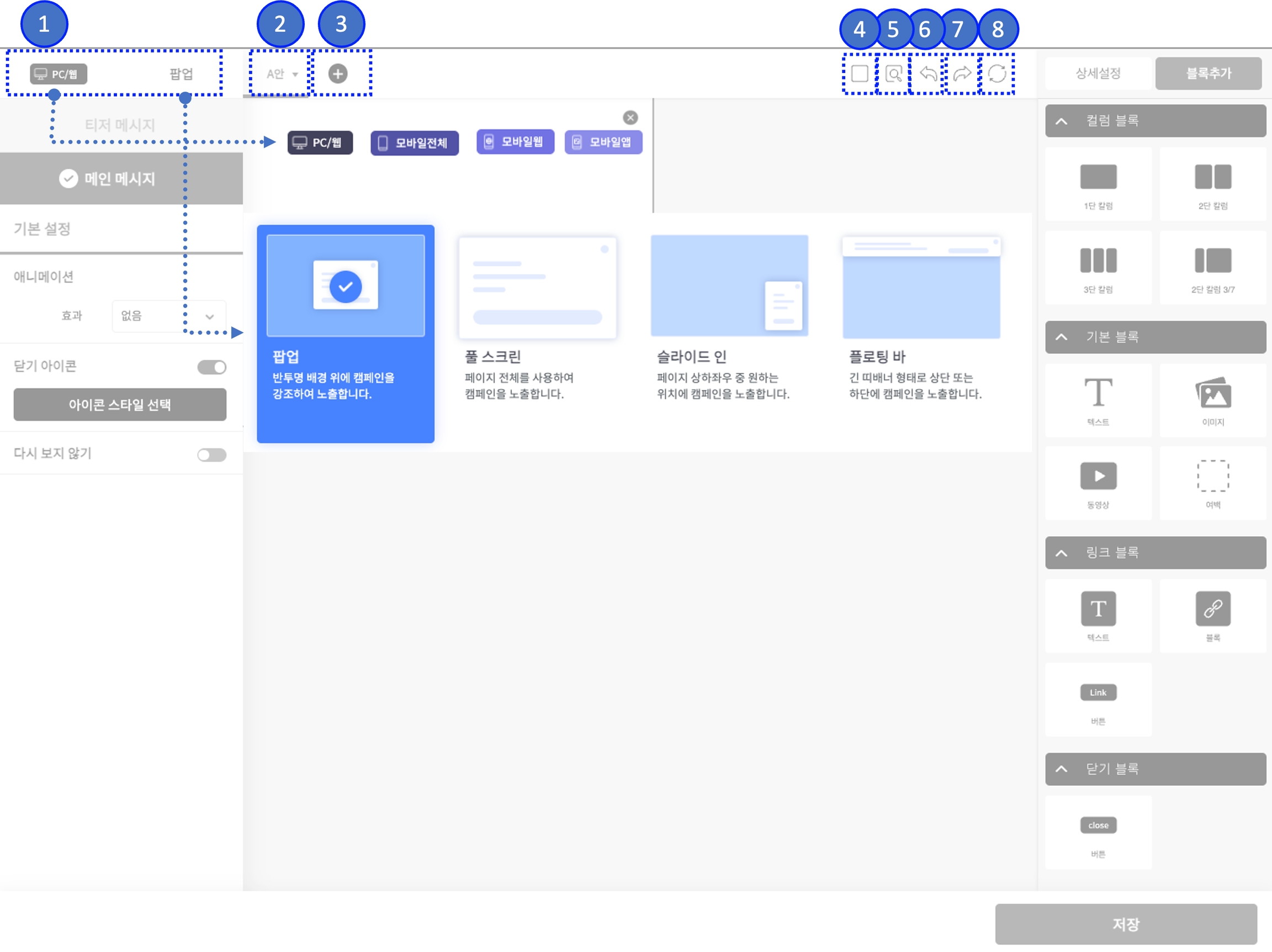Click the 아이콘 스타일 선택 button
Screen dimensions: 1272x952
120,404
